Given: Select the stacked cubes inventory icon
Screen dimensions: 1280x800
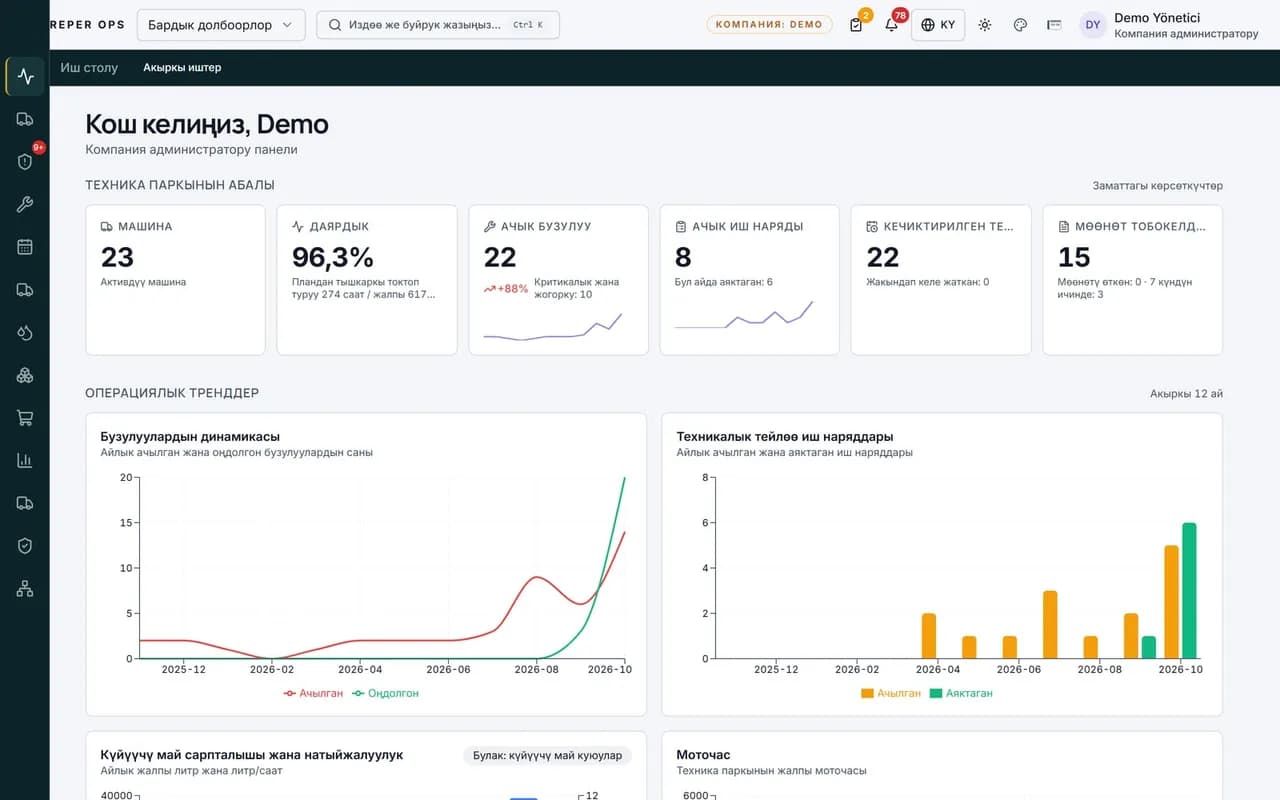Looking at the screenshot, I should point(25,375).
